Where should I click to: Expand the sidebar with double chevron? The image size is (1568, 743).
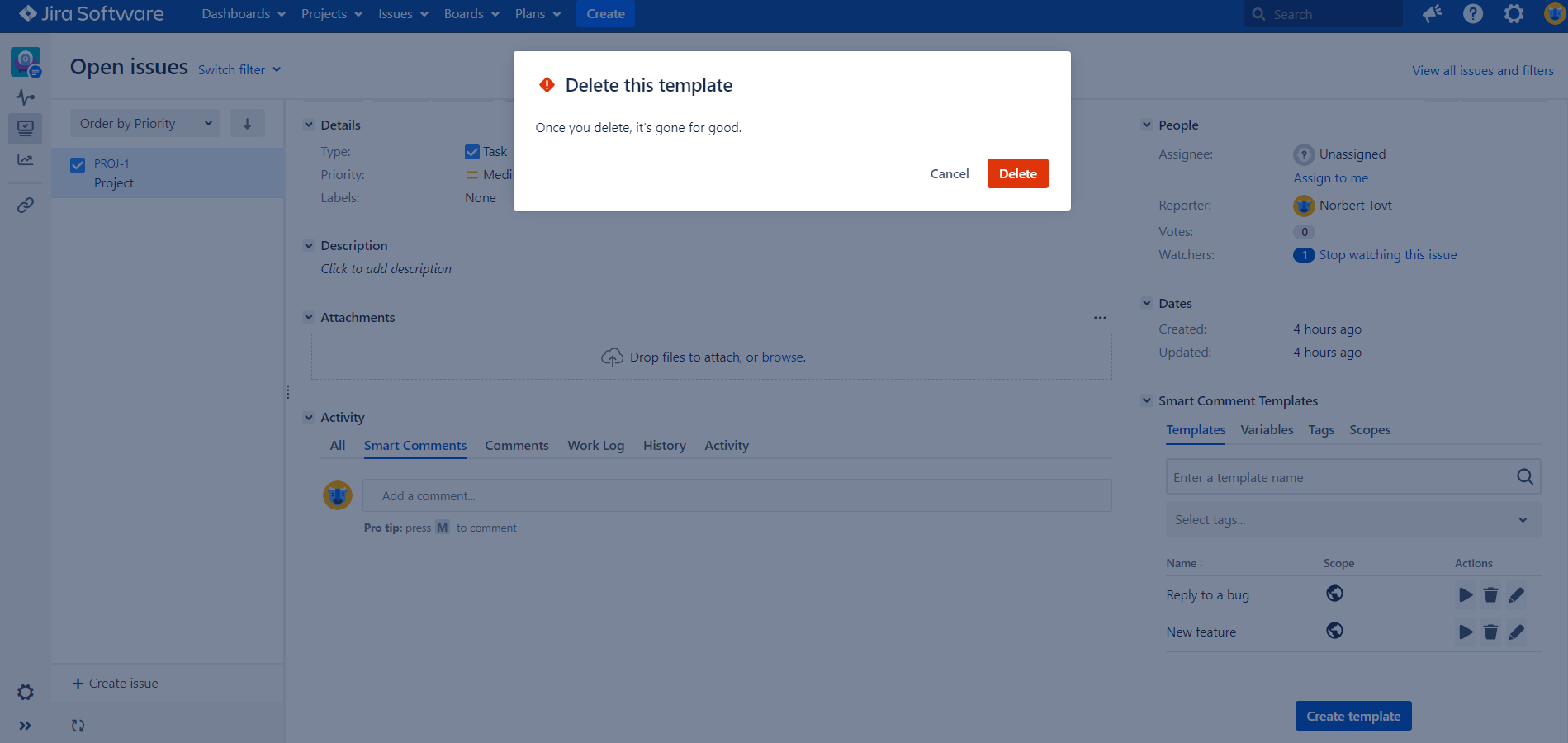26,726
